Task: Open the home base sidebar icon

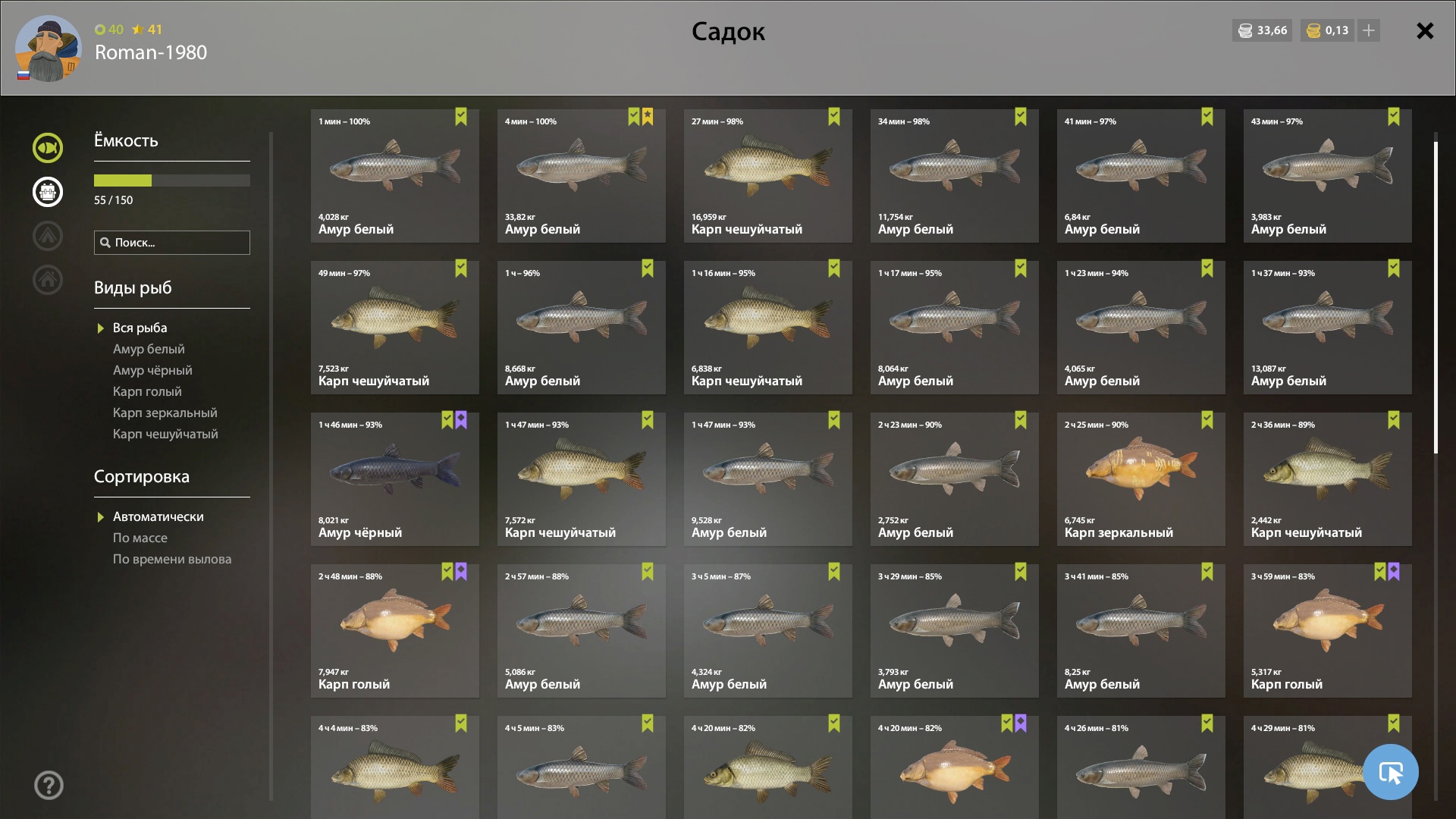Action: [47, 280]
